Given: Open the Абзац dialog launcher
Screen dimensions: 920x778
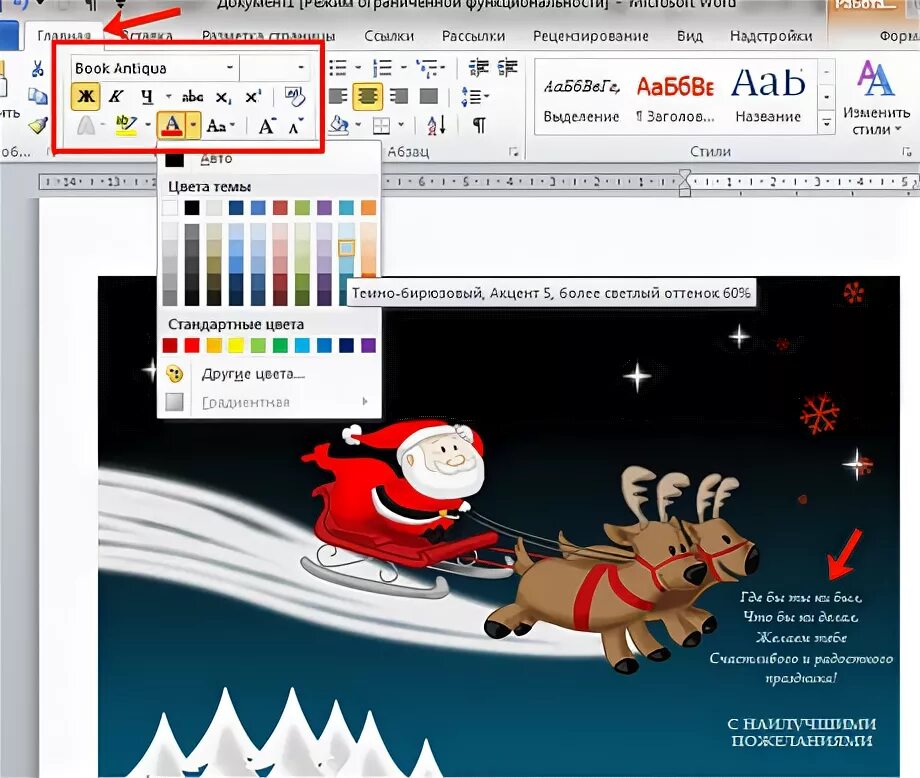Looking at the screenshot, I should pos(513,152).
